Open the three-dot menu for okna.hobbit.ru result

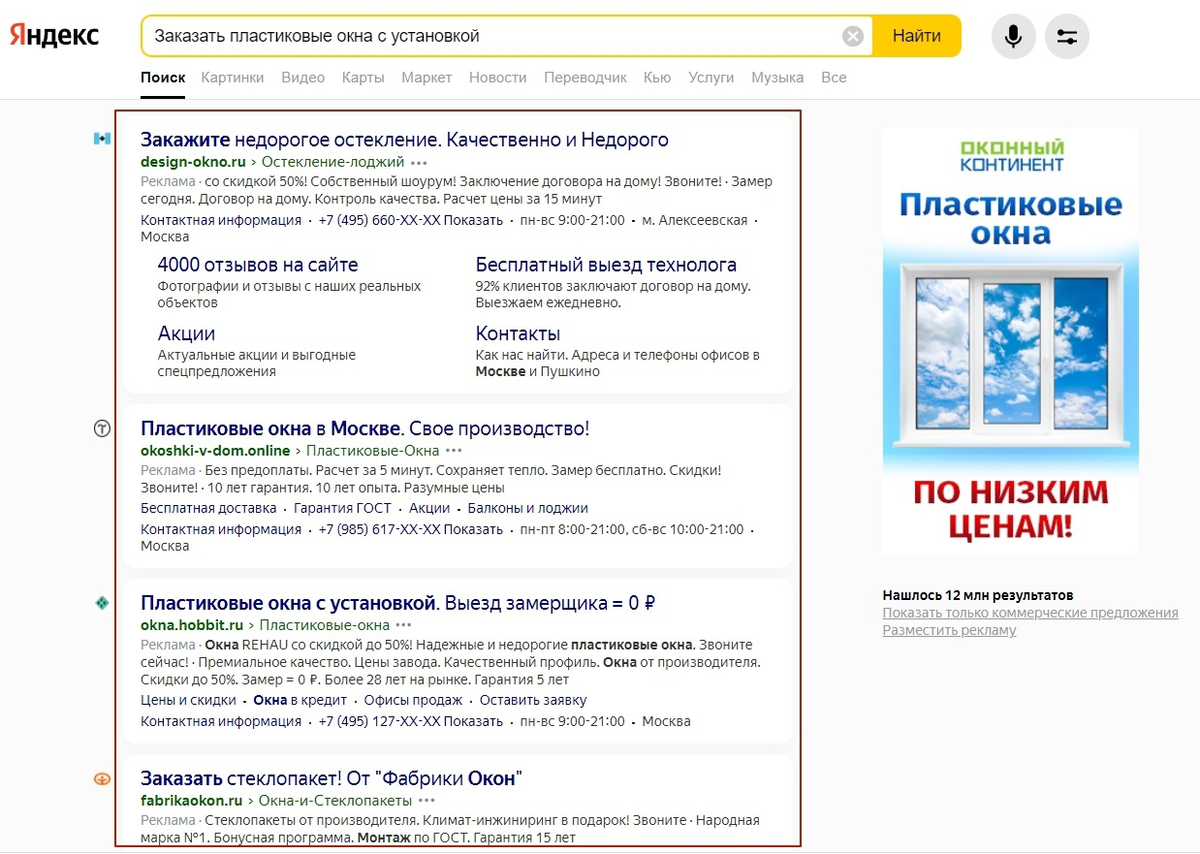(404, 626)
